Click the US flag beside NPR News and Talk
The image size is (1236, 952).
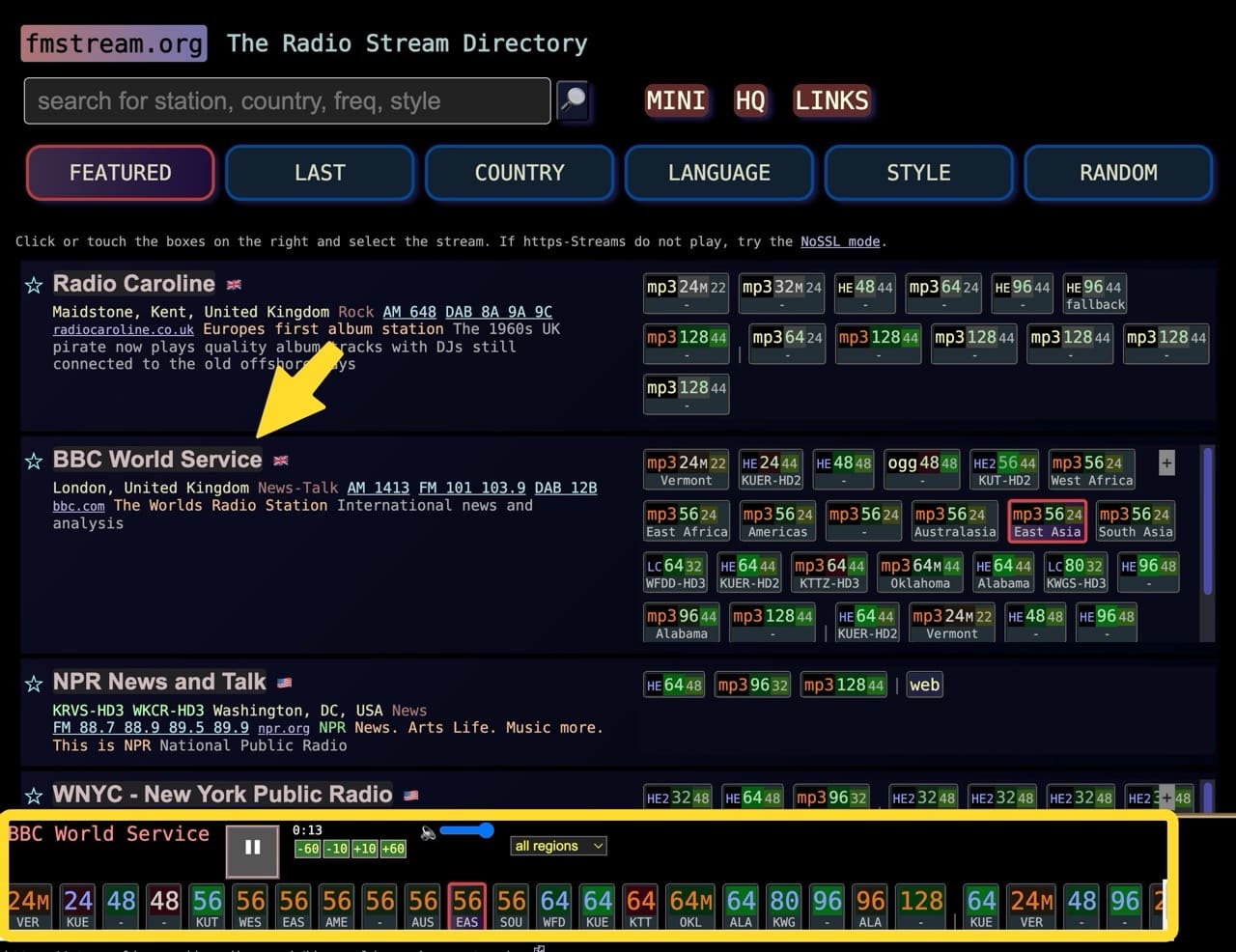pos(284,683)
